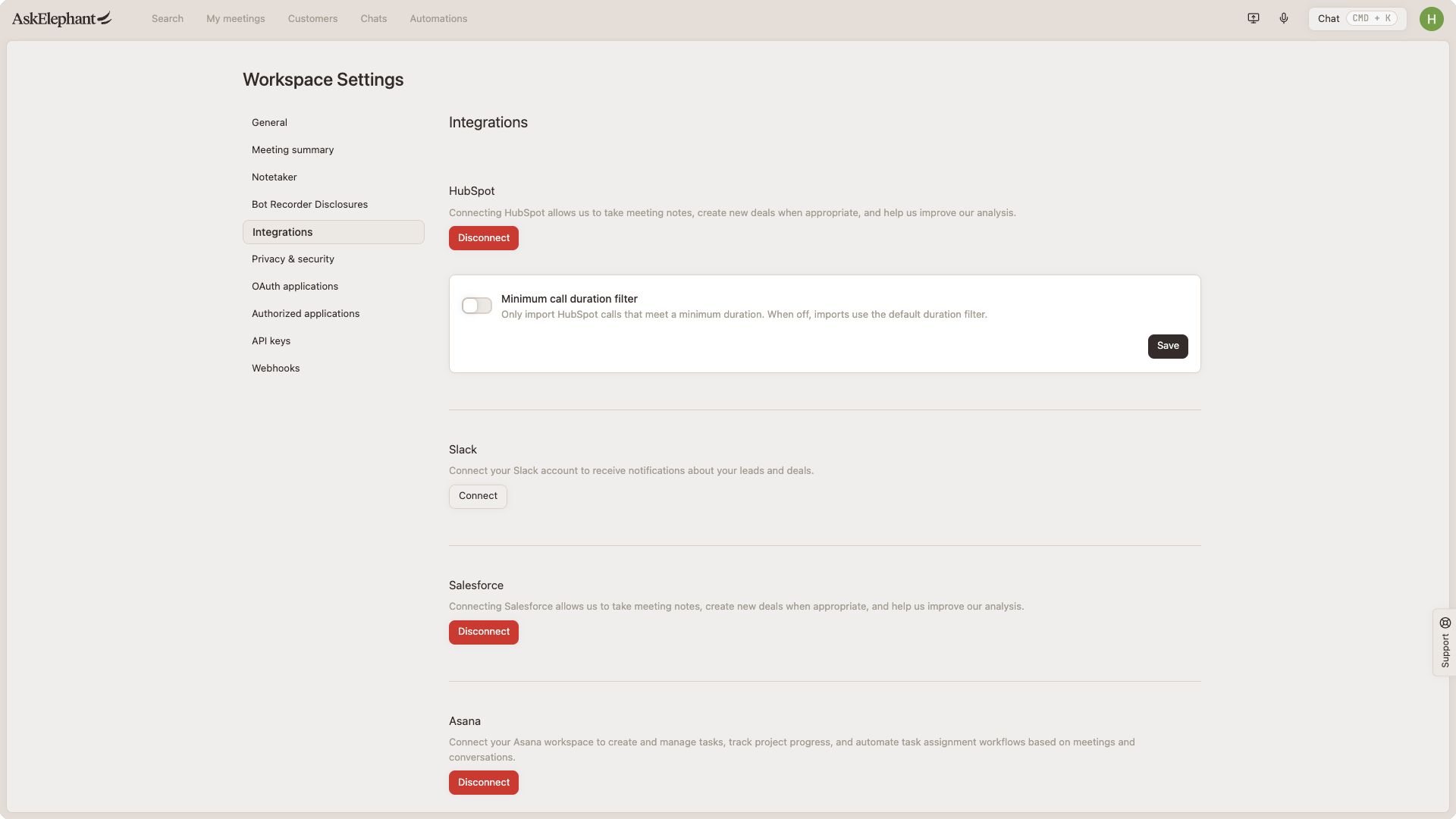Open My meetings in top navigation

point(236,18)
